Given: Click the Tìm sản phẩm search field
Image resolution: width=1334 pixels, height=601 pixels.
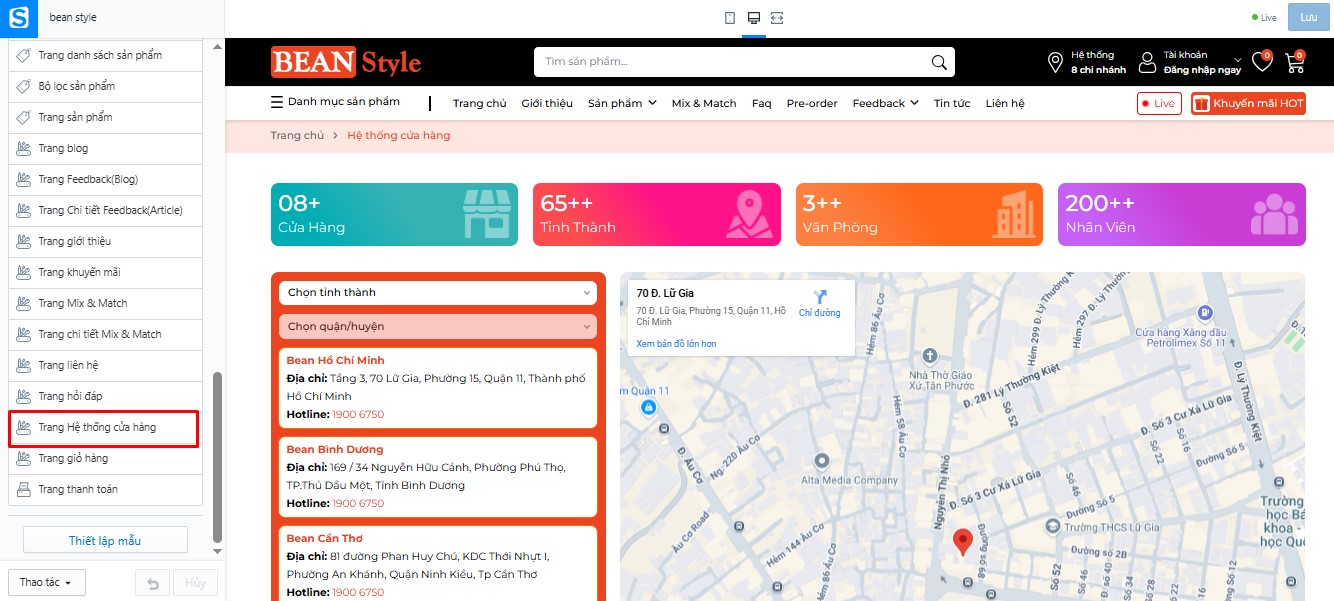Looking at the screenshot, I should tap(730, 62).
